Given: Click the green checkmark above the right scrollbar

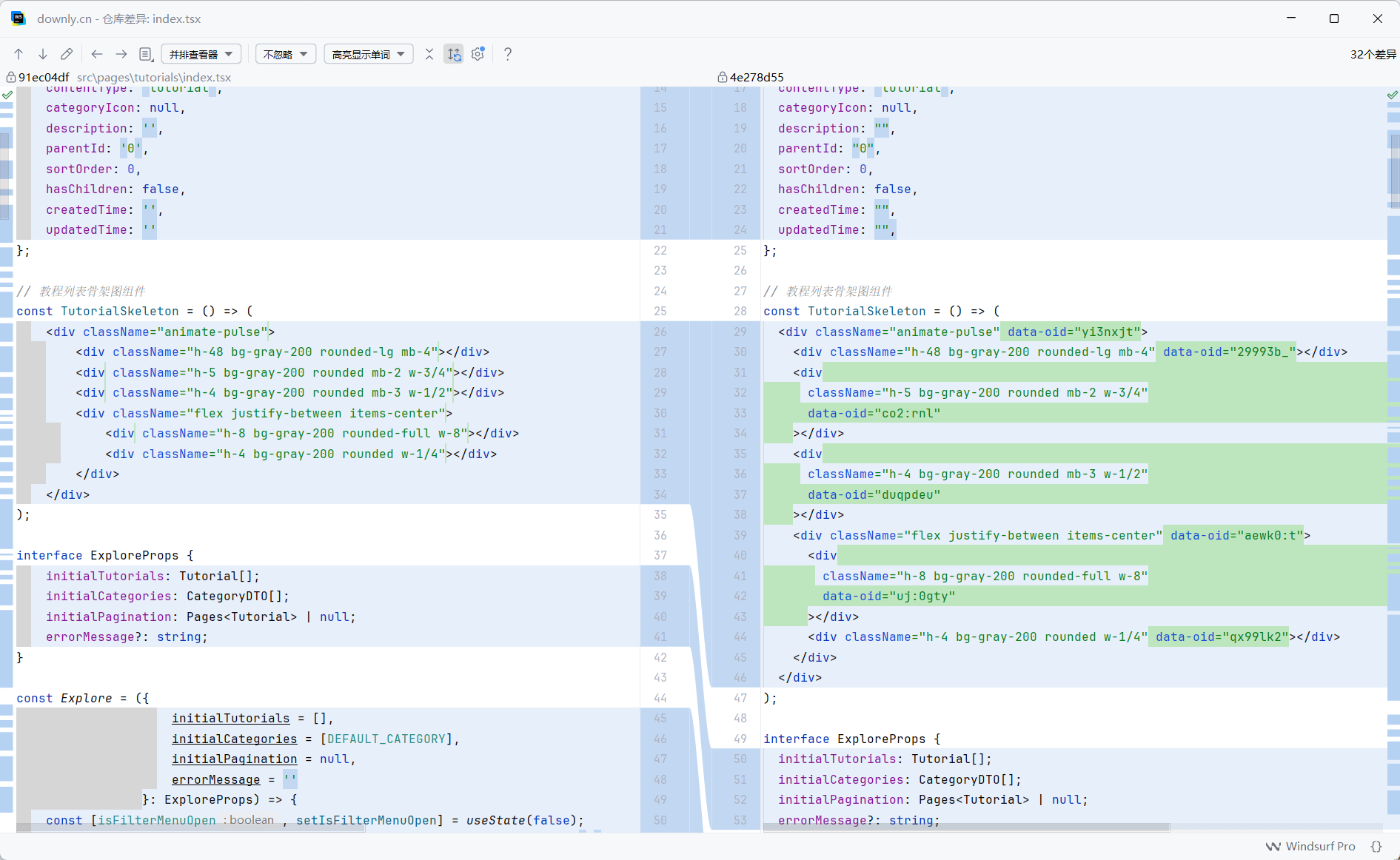Looking at the screenshot, I should click(1393, 95).
